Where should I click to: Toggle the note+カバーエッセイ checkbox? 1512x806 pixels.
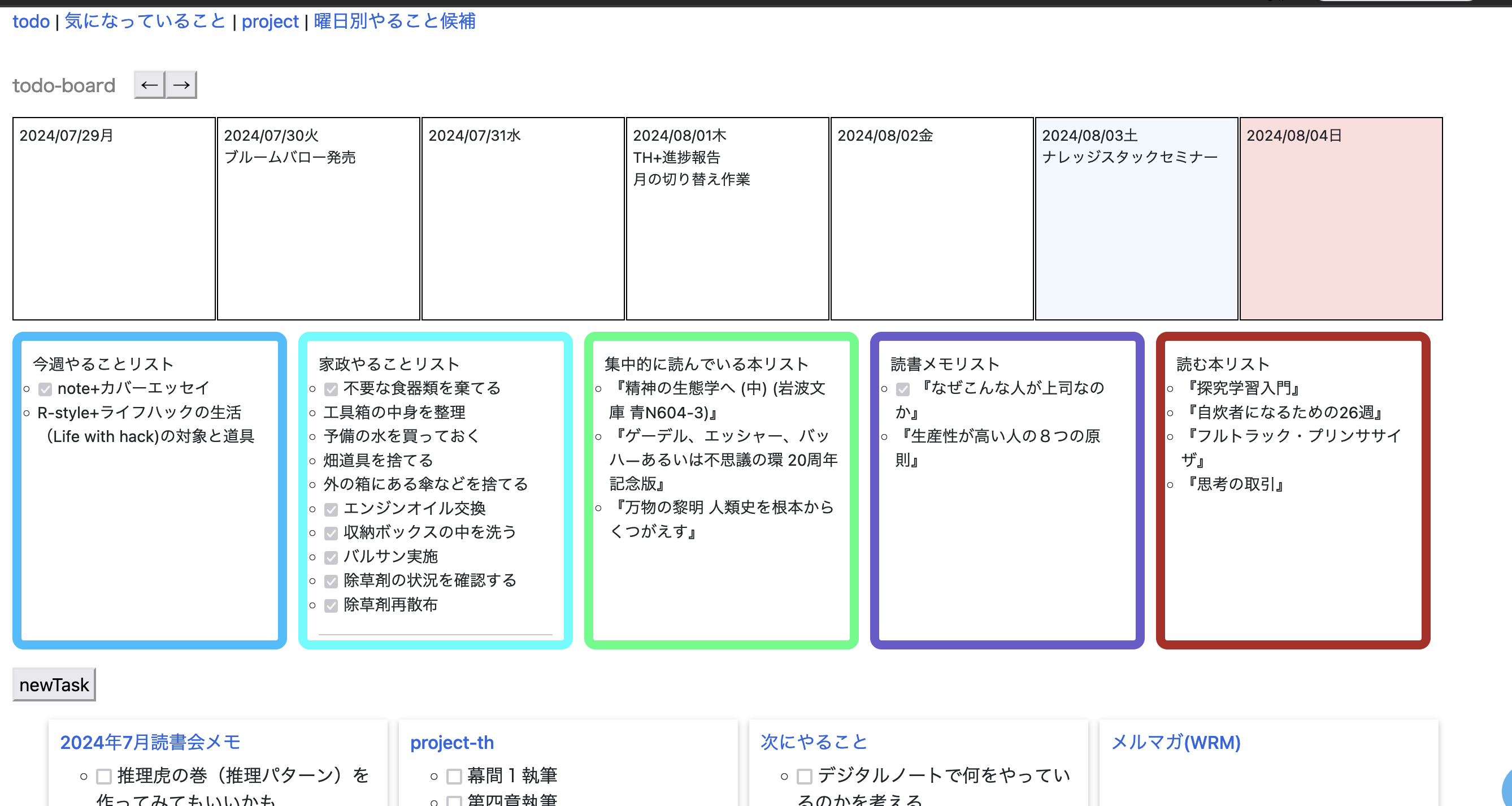pyautogui.click(x=44, y=388)
